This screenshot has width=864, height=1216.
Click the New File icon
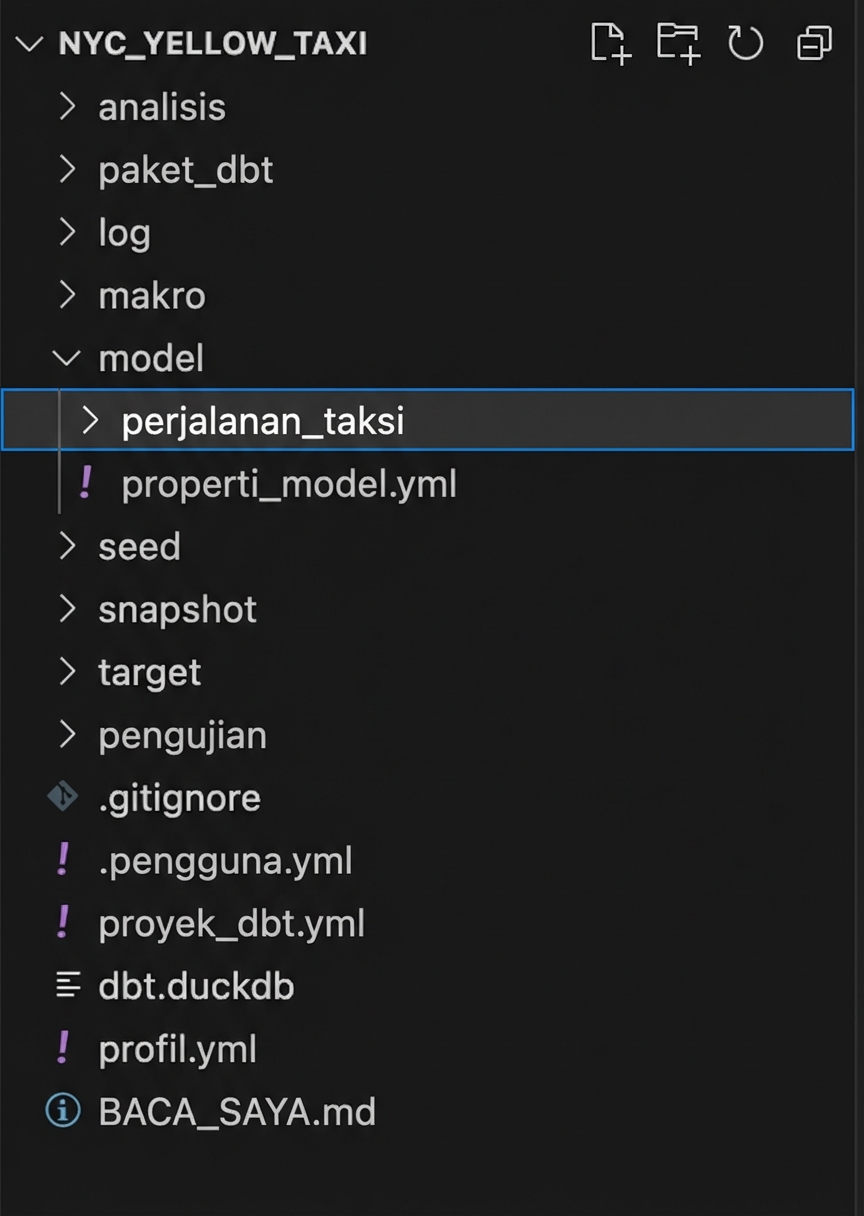tap(610, 43)
